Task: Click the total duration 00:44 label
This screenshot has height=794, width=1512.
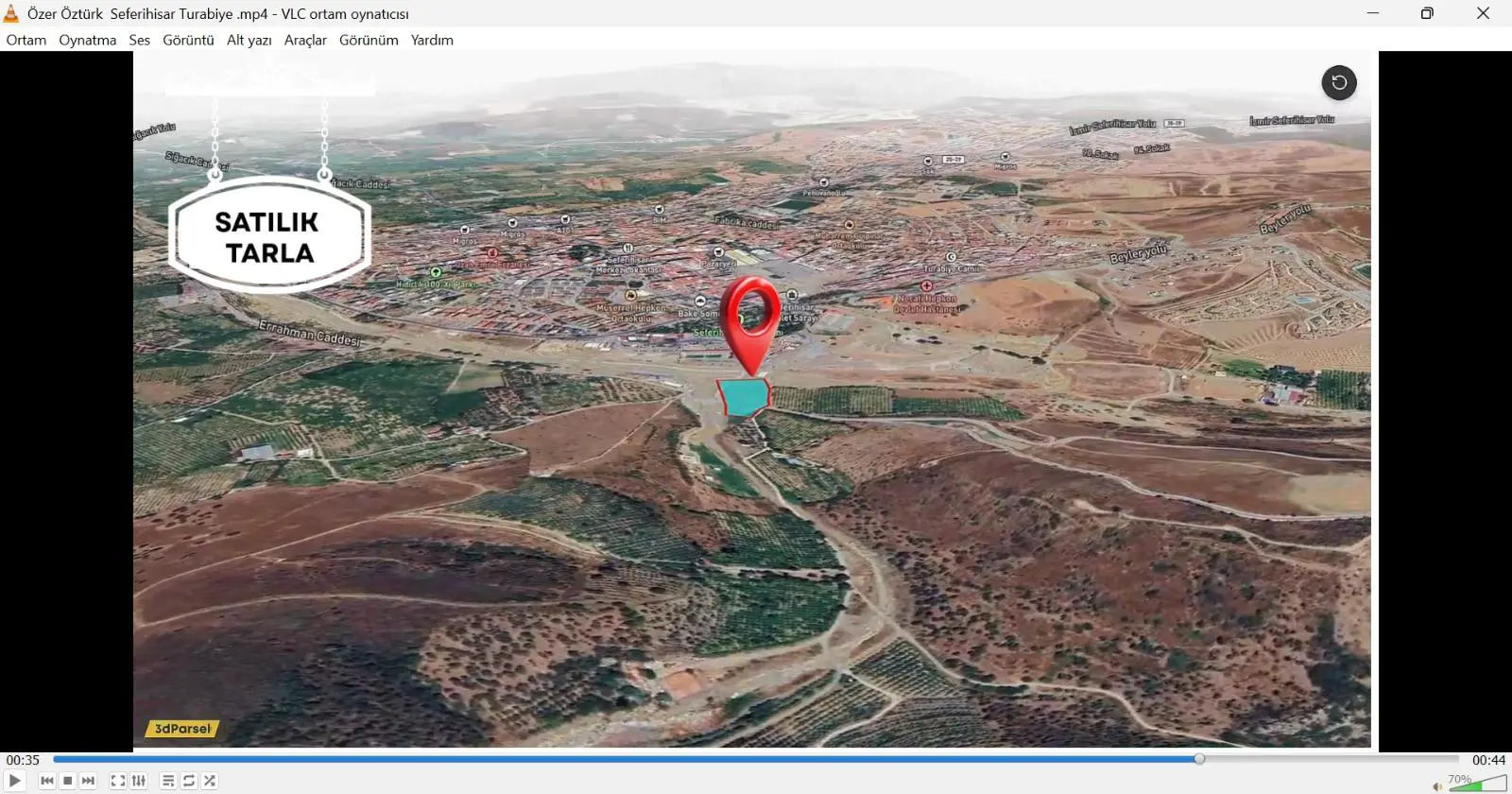Action: click(x=1488, y=760)
